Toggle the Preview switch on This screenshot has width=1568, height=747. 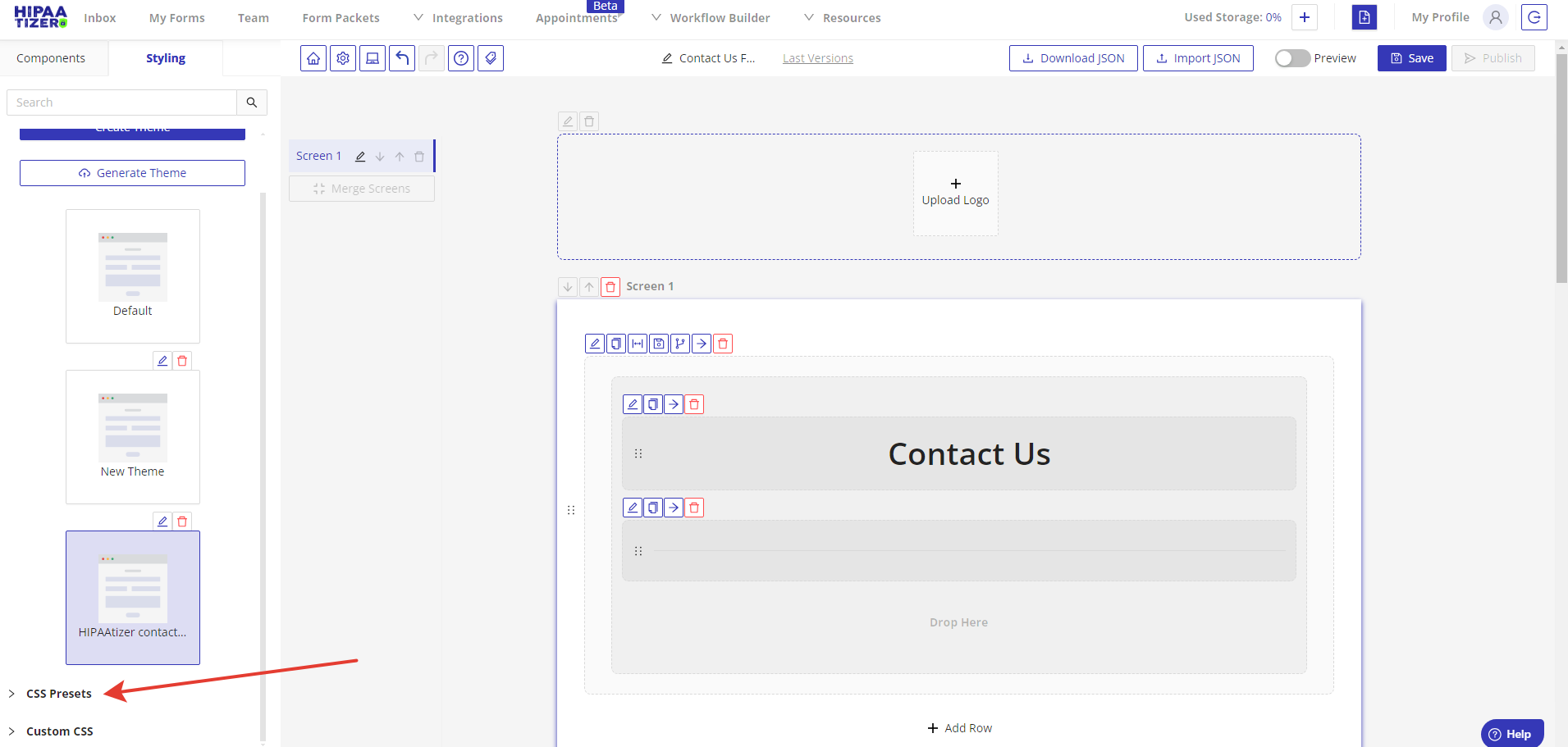tap(1292, 58)
